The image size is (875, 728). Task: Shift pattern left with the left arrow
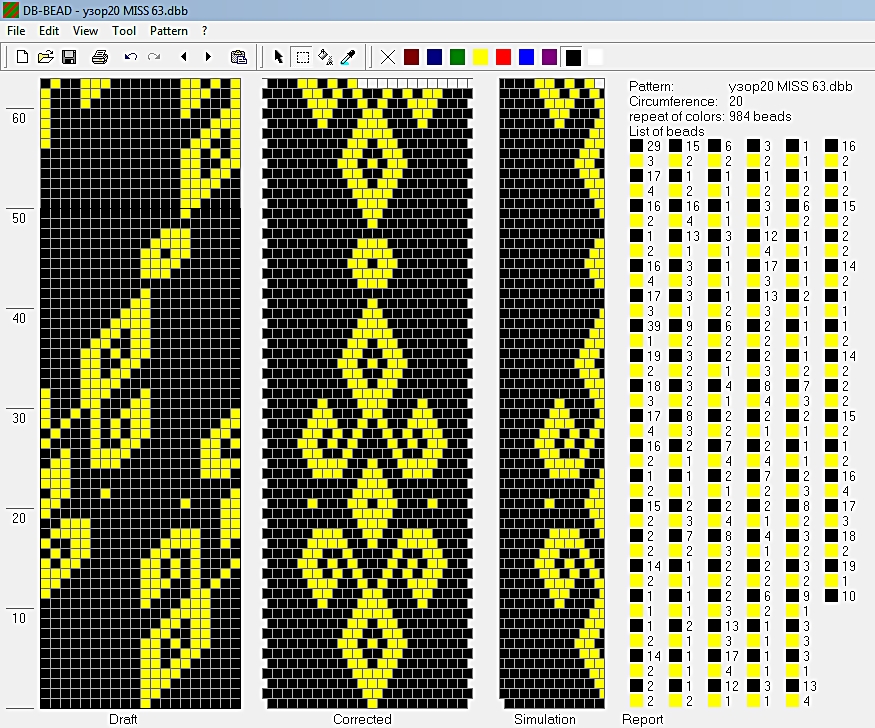click(x=184, y=57)
